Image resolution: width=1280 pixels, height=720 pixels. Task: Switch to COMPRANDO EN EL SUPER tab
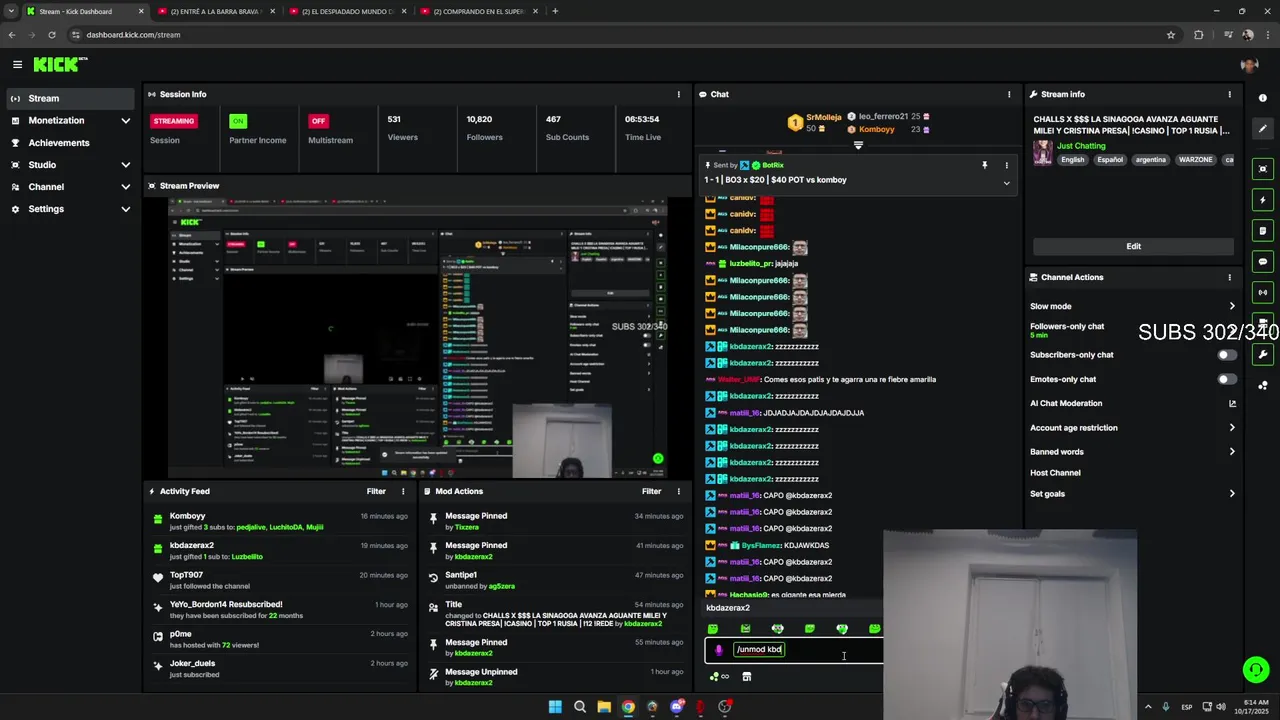click(x=479, y=11)
